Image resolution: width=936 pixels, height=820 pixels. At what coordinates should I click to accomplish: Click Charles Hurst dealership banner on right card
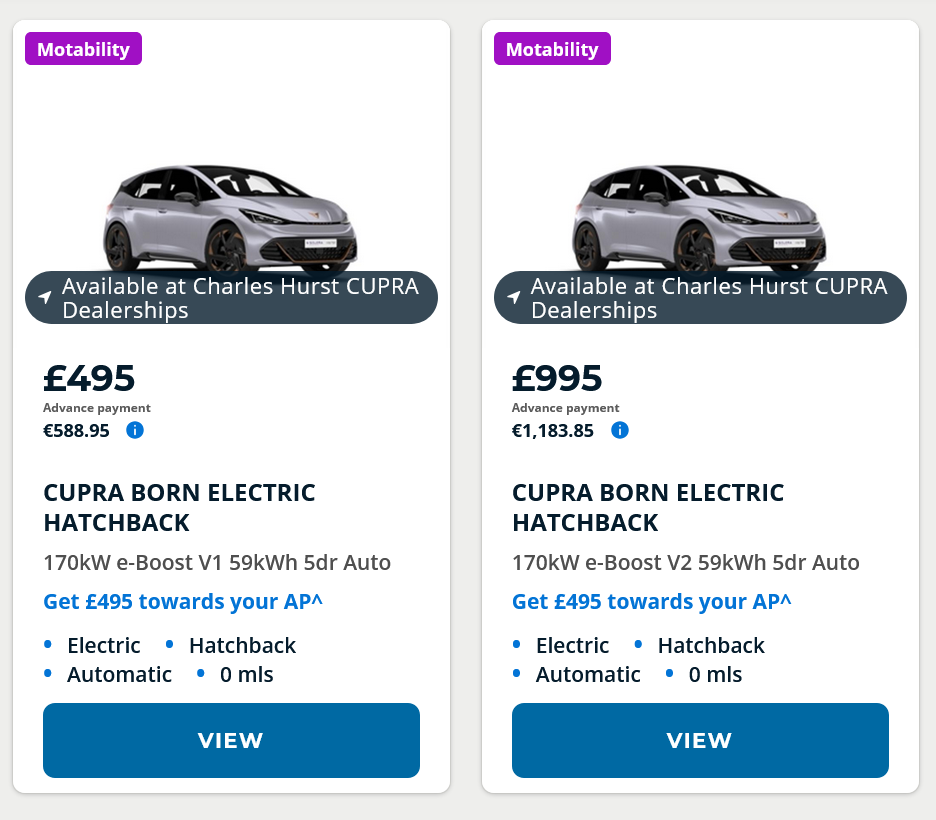click(x=709, y=297)
